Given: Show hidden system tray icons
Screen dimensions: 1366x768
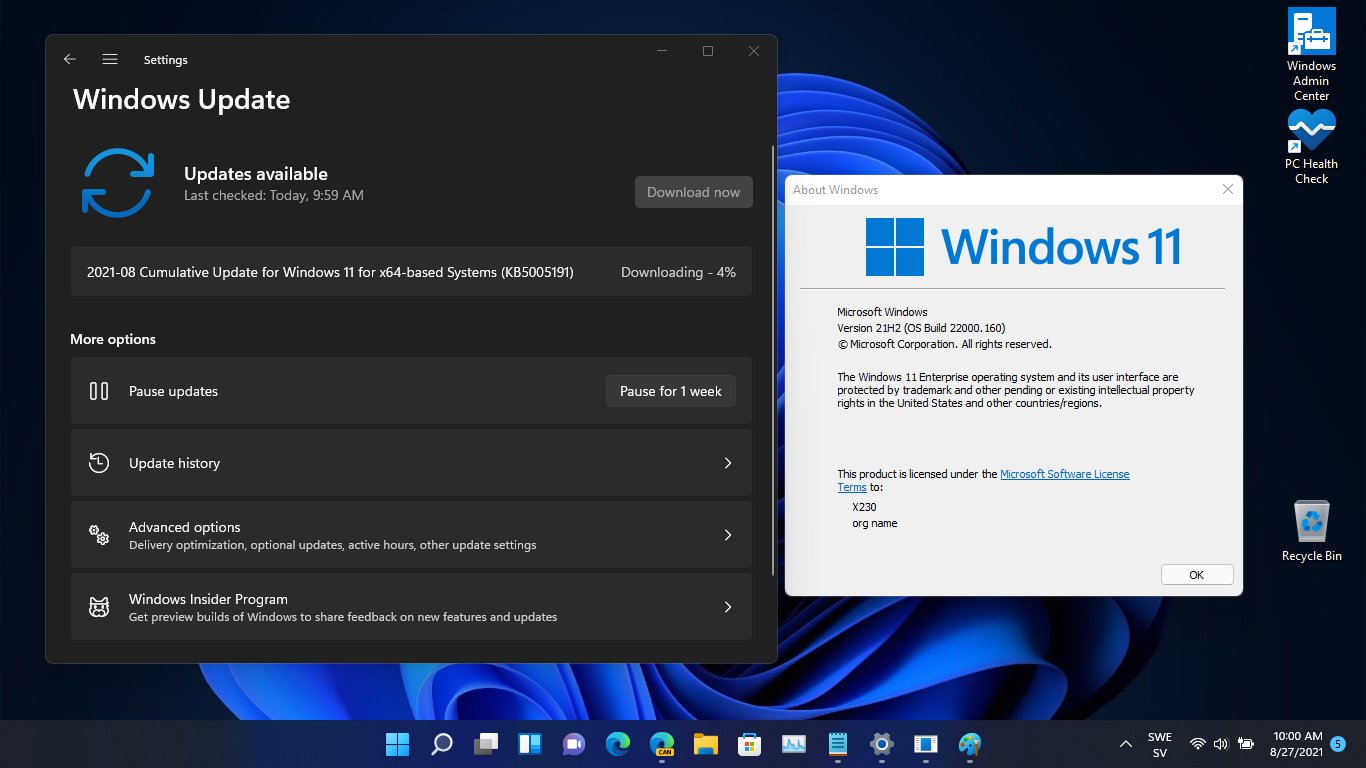Looking at the screenshot, I should pyautogui.click(x=1125, y=744).
